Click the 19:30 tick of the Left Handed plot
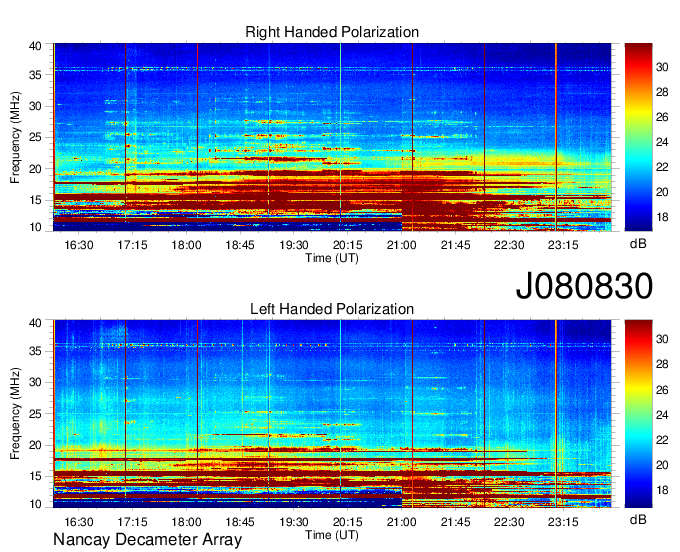Screen dimensions: 680x552 point(294,522)
